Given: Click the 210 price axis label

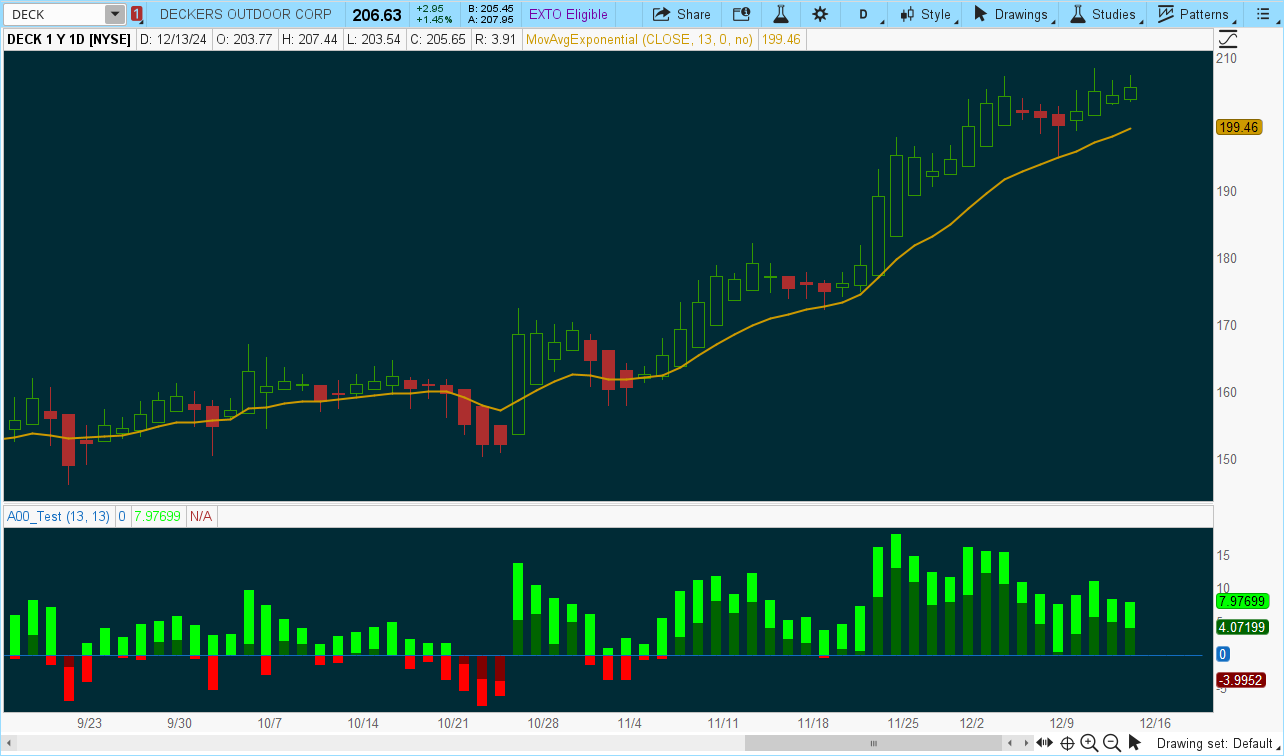Looking at the screenshot, I should click(x=1226, y=58).
